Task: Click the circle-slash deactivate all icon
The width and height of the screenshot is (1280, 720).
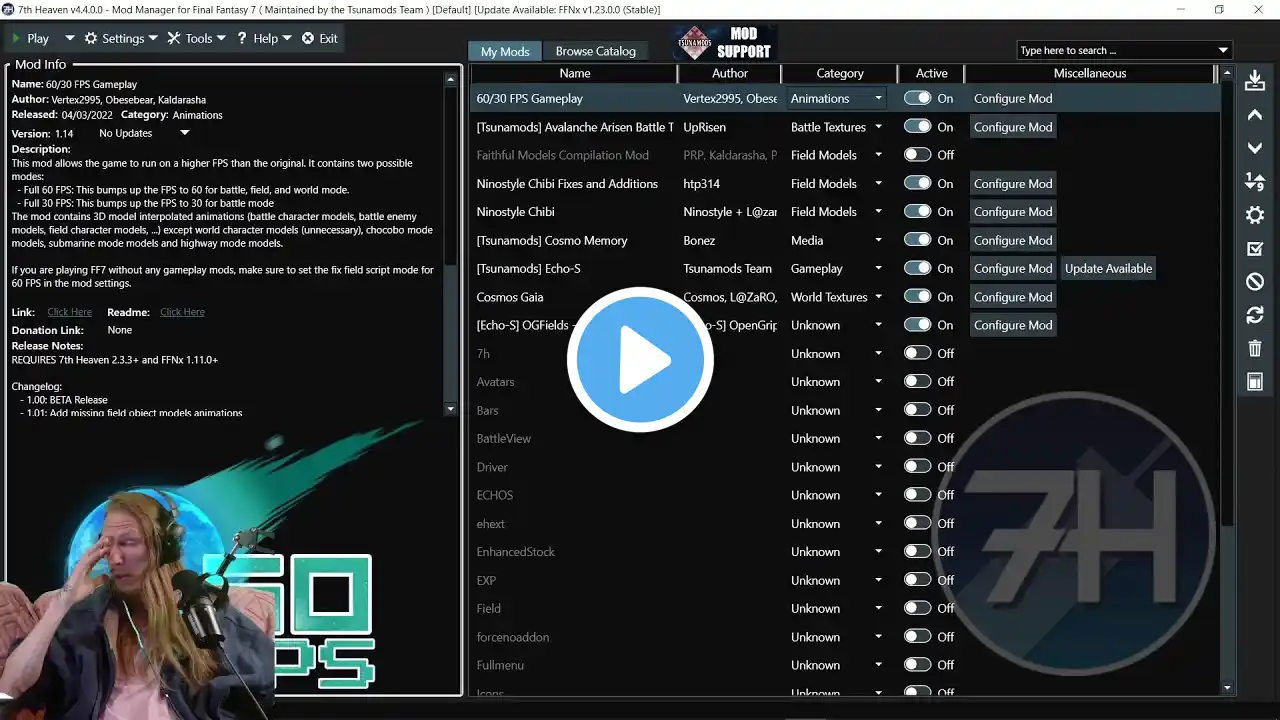Action: click(1255, 282)
